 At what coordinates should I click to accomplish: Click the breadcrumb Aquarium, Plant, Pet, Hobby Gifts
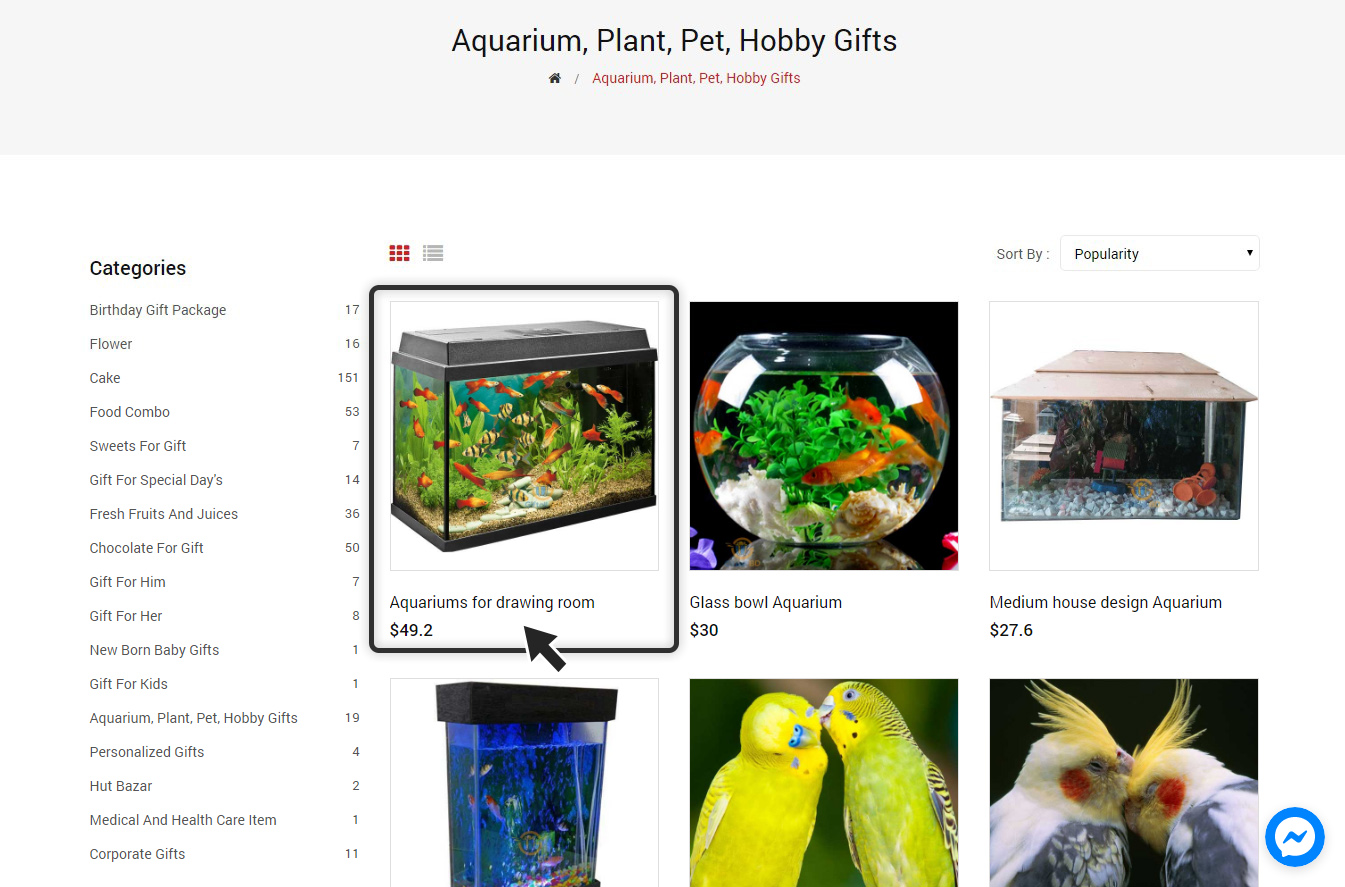click(696, 78)
